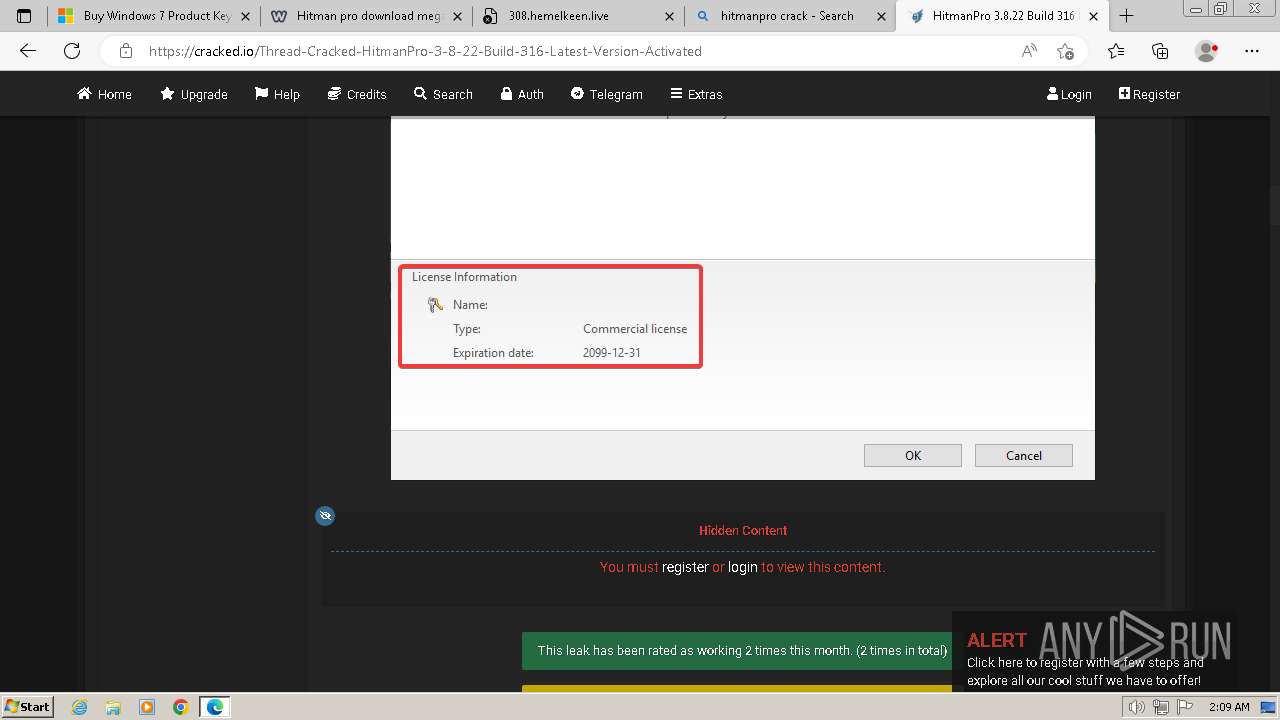Open the Windows Start menu
The image size is (1280, 720).
[28, 706]
